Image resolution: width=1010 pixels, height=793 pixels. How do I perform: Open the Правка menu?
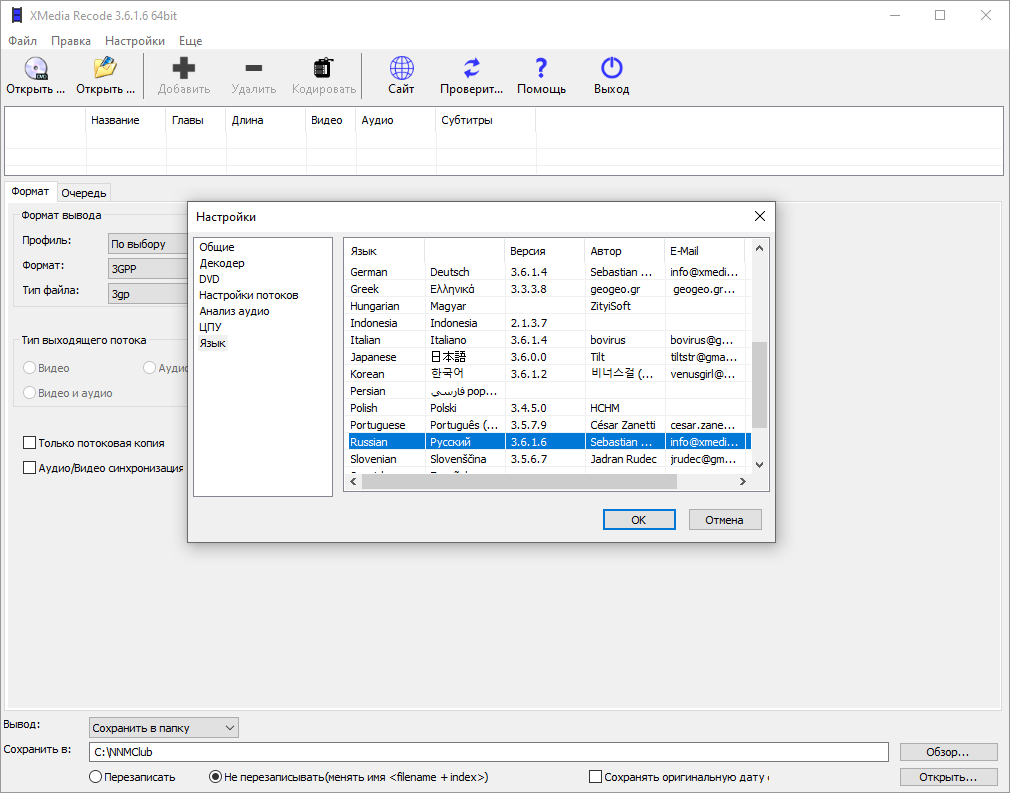(x=71, y=41)
